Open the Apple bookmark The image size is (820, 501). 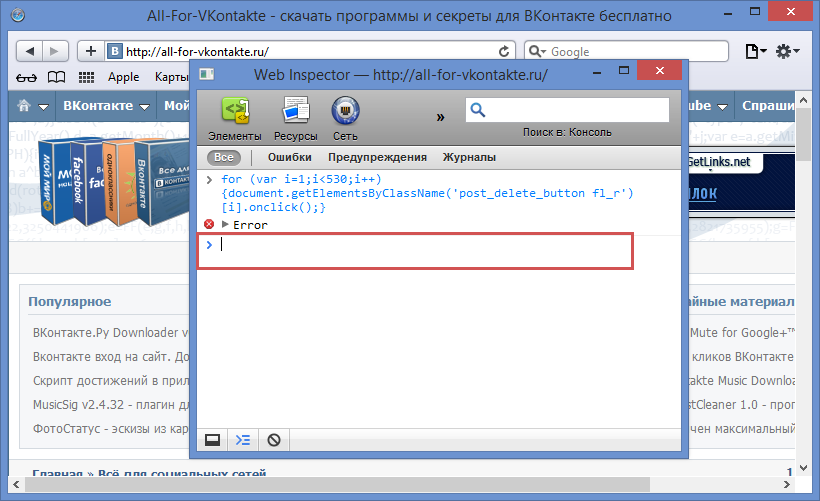coord(123,77)
